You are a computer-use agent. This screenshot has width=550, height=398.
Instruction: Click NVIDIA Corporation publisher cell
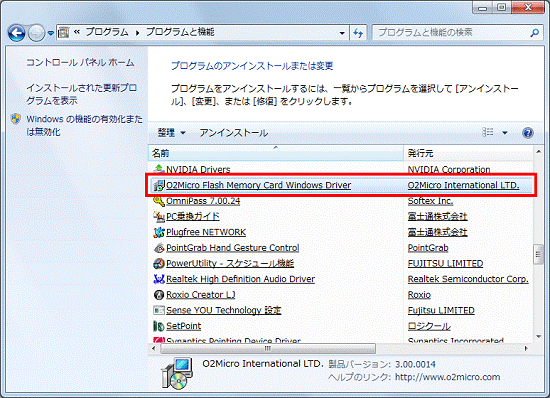click(449, 170)
